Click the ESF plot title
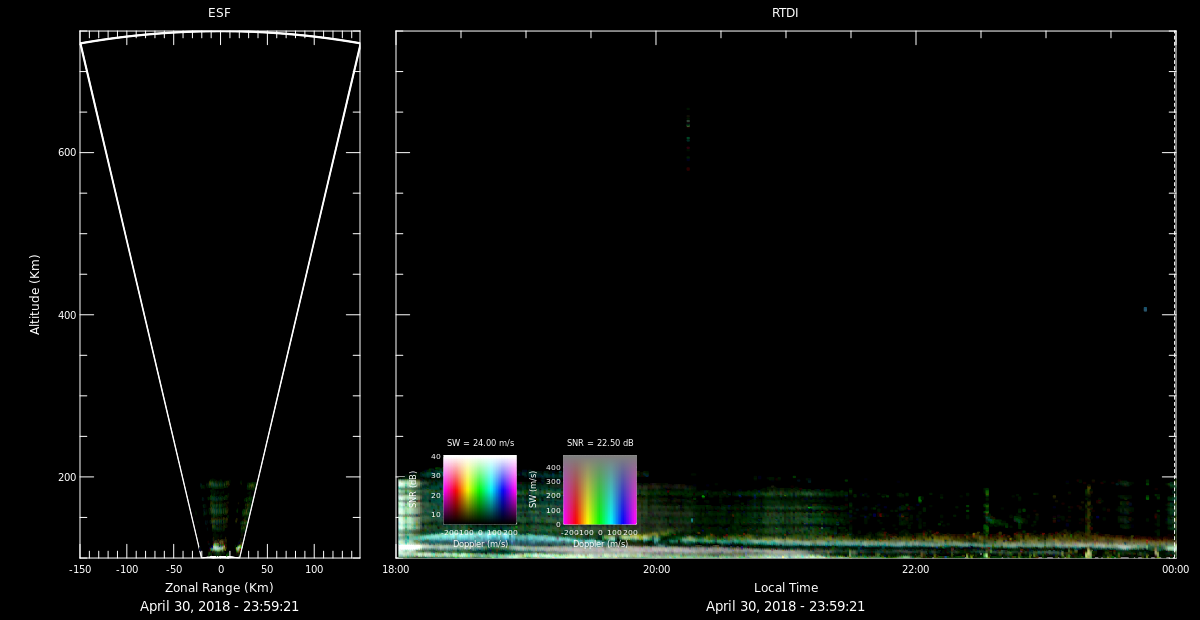Viewport: 1200px width, 620px height. pyautogui.click(x=219, y=13)
